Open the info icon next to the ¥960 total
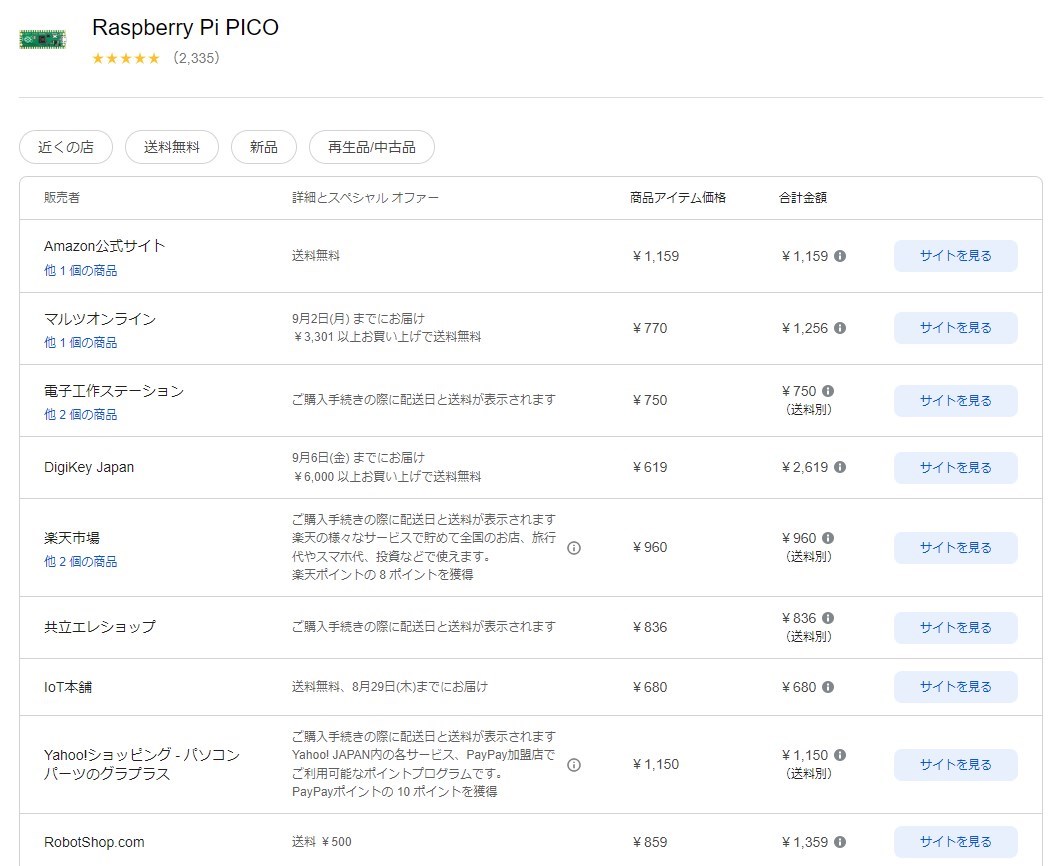Screen dimensions: 1064x866 (828, 538)
